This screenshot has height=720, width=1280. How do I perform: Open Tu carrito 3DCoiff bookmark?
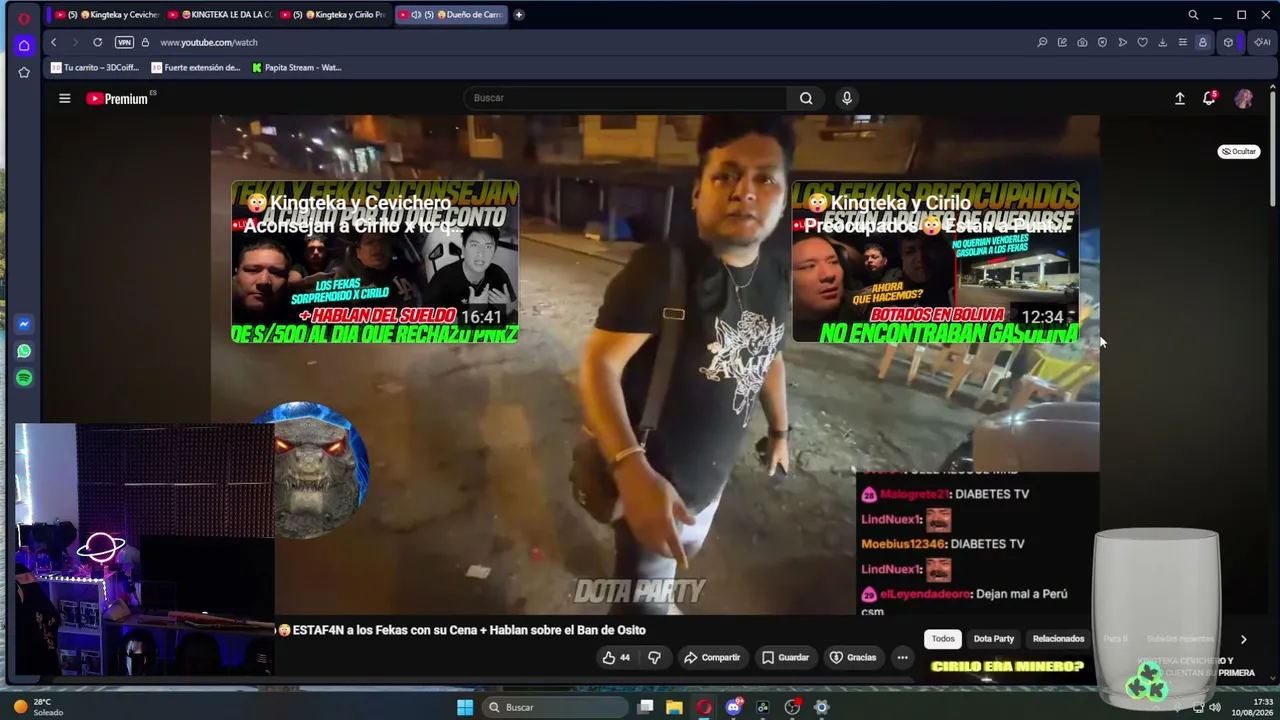[x=95, y=68]
